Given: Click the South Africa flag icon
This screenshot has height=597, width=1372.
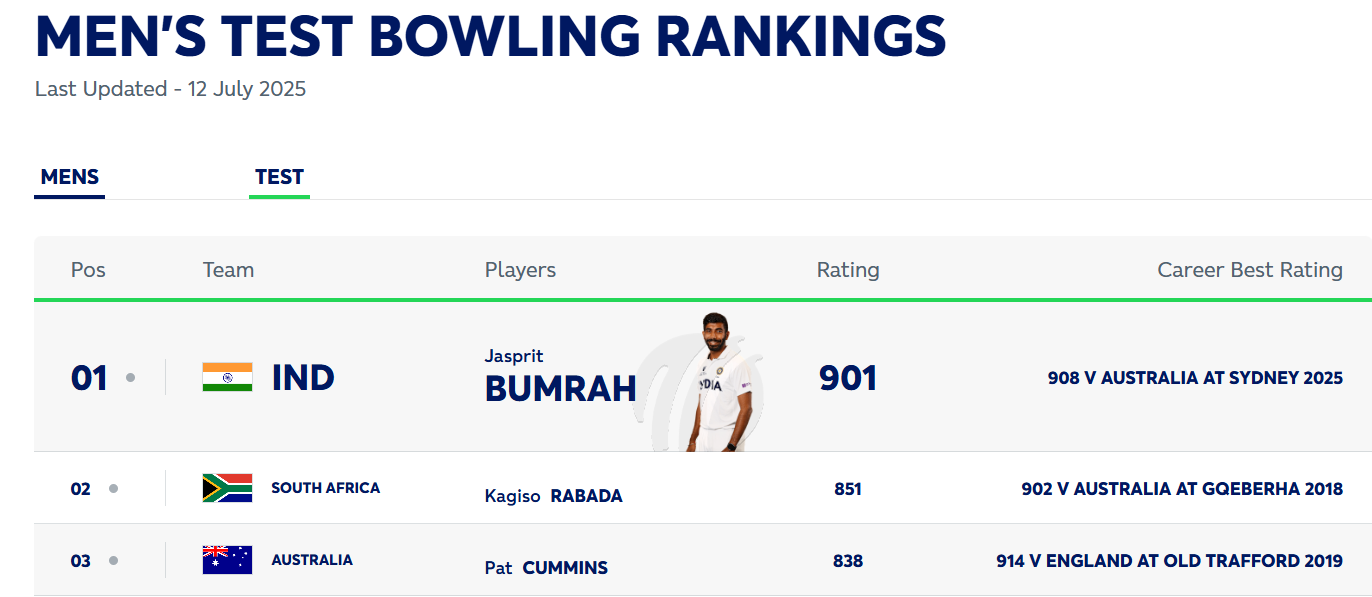Looking at the screenshot, I should [227, 488].
